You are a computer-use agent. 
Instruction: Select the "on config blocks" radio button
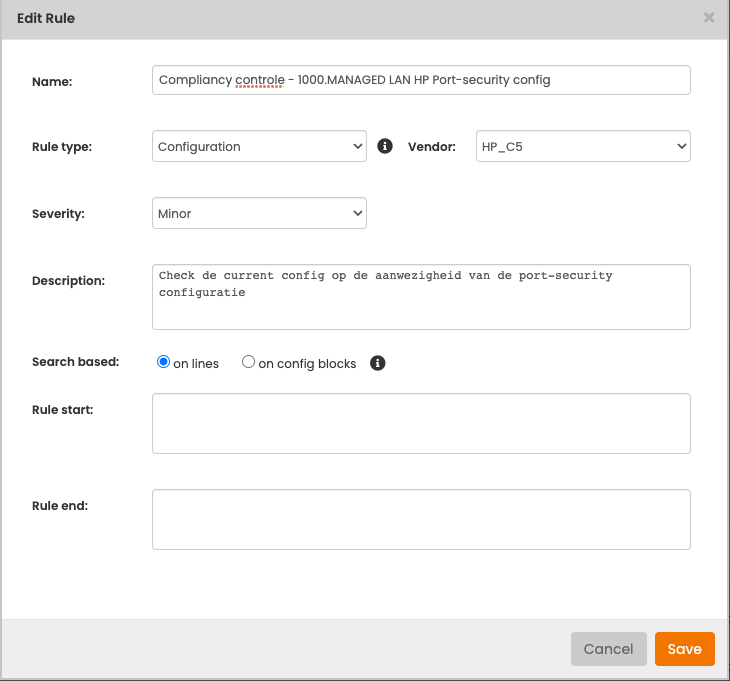tap(249, 363)
